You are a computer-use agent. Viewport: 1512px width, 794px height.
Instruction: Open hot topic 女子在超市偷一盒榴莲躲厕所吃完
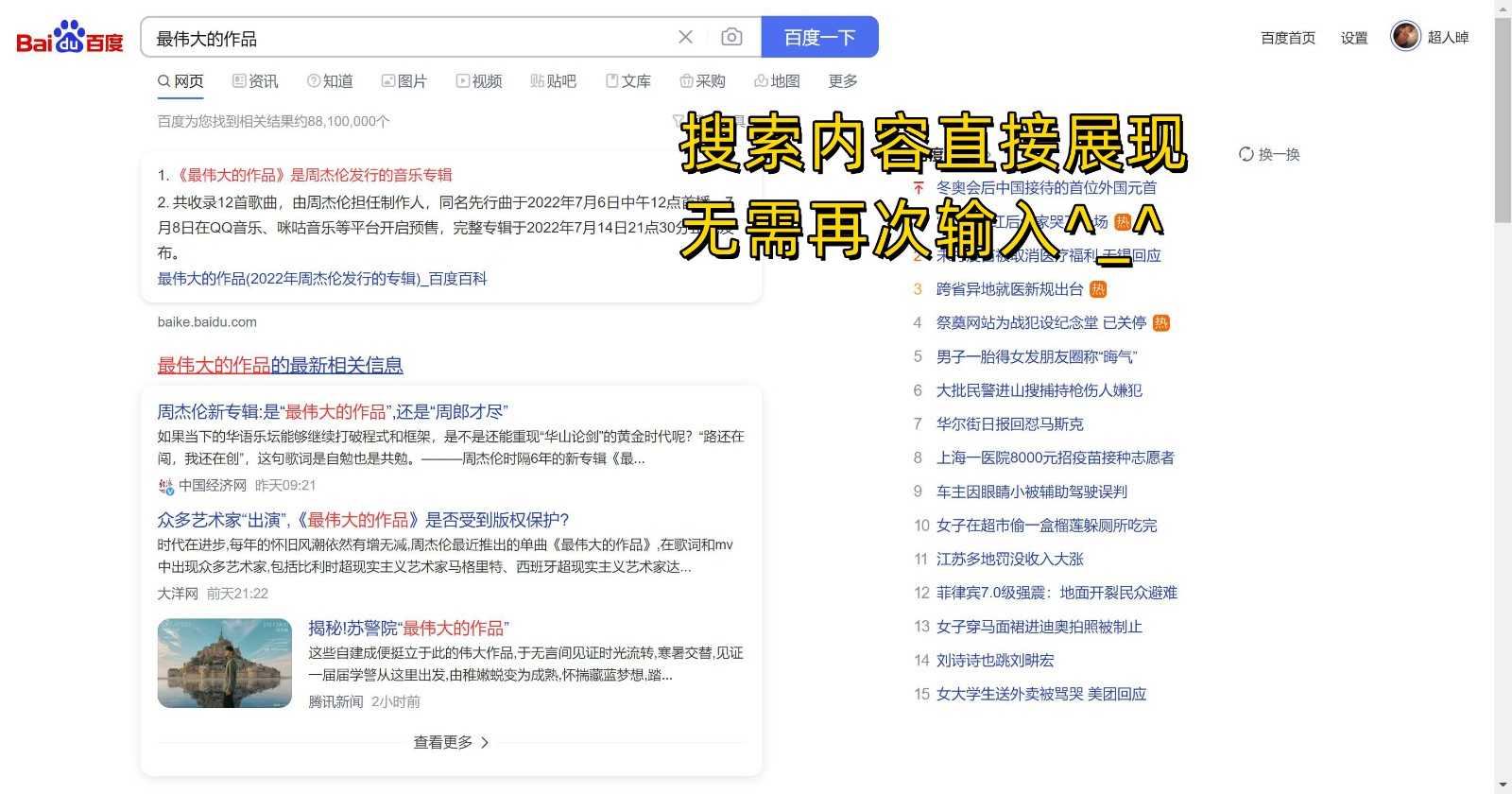pyautogui.click(x=1046, y=526)
